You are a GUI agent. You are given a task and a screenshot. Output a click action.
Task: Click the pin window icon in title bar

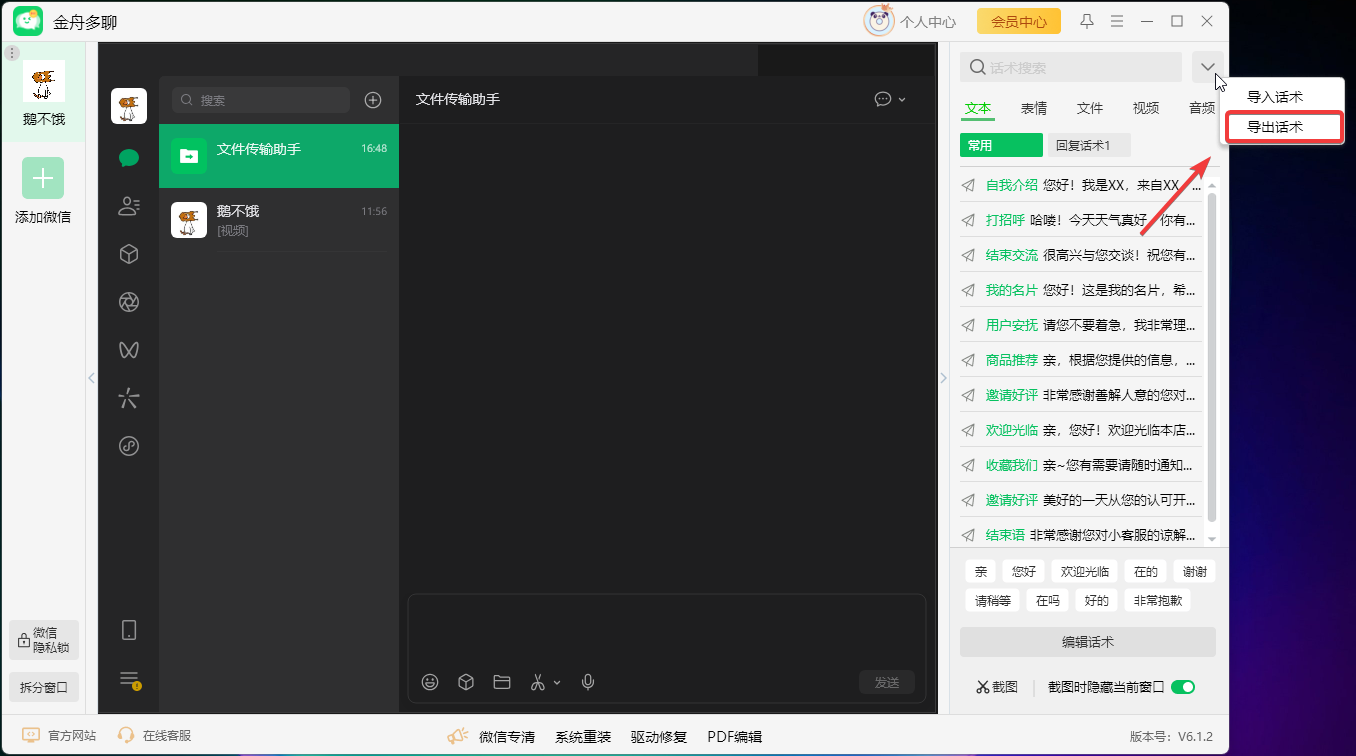(1087, 21)
